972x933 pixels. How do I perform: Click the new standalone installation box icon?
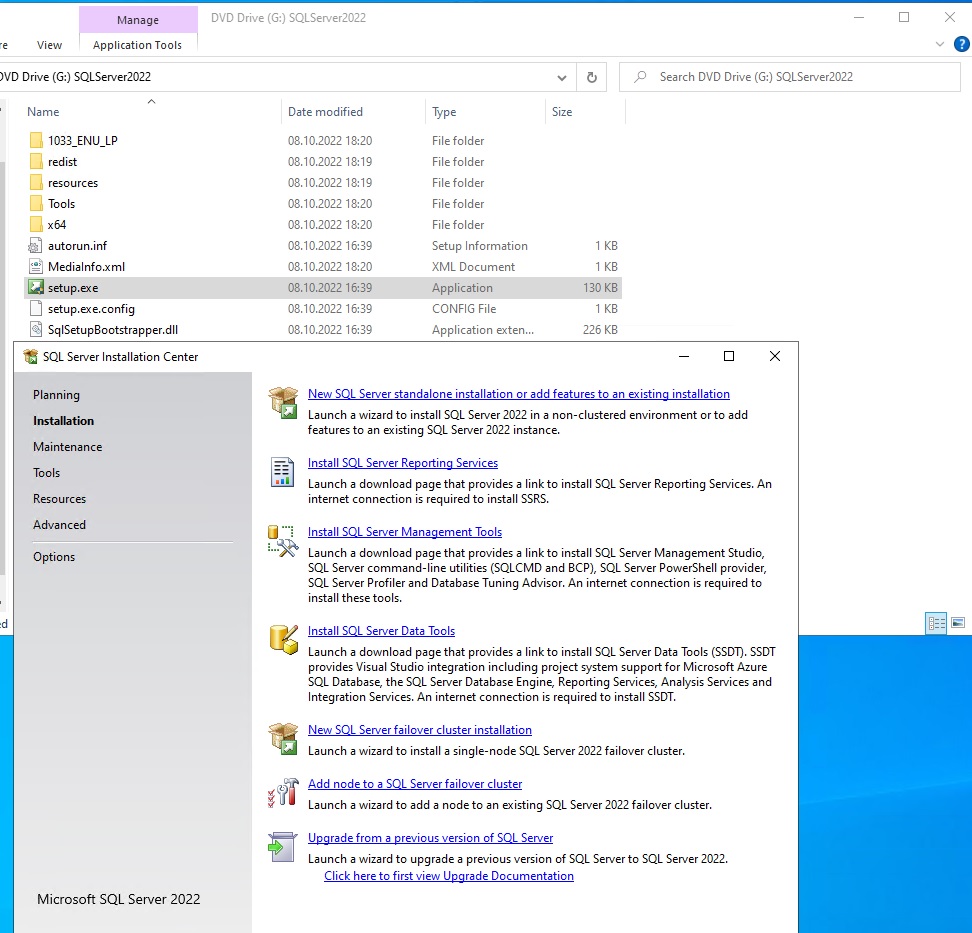click(x=283, y=403)
